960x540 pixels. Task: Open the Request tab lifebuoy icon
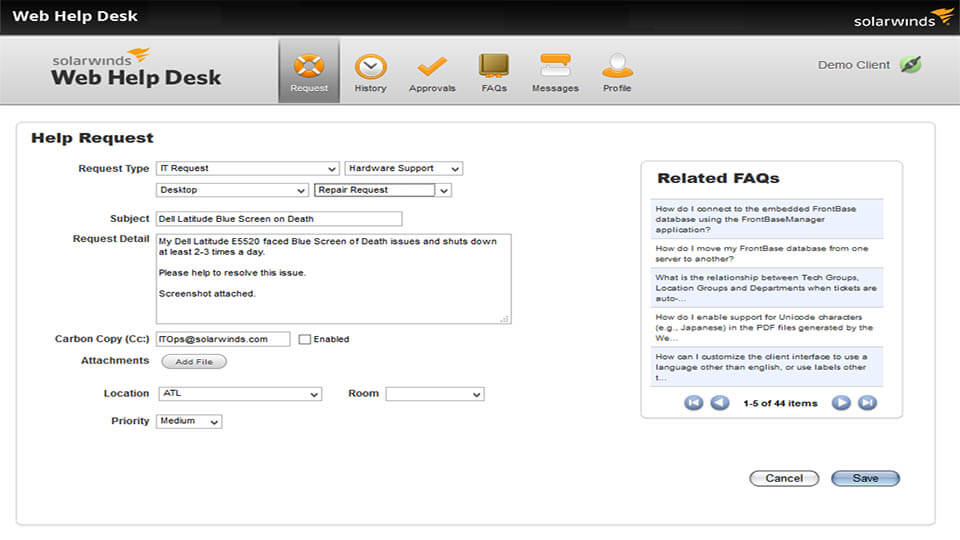point(309,66)
